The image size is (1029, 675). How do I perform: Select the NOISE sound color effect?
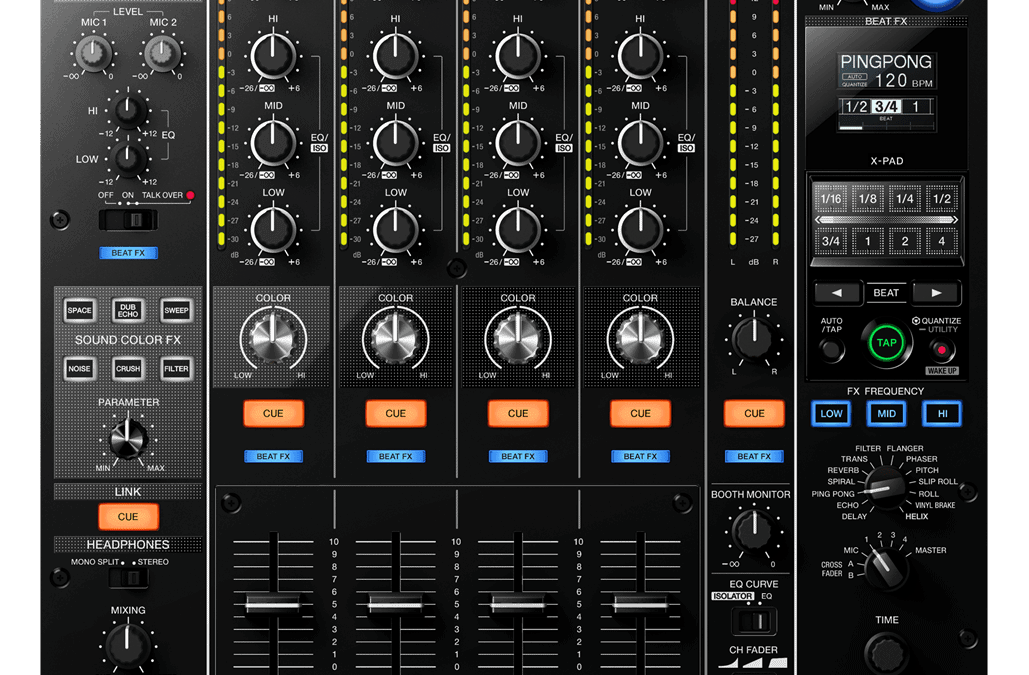point(79,369)
